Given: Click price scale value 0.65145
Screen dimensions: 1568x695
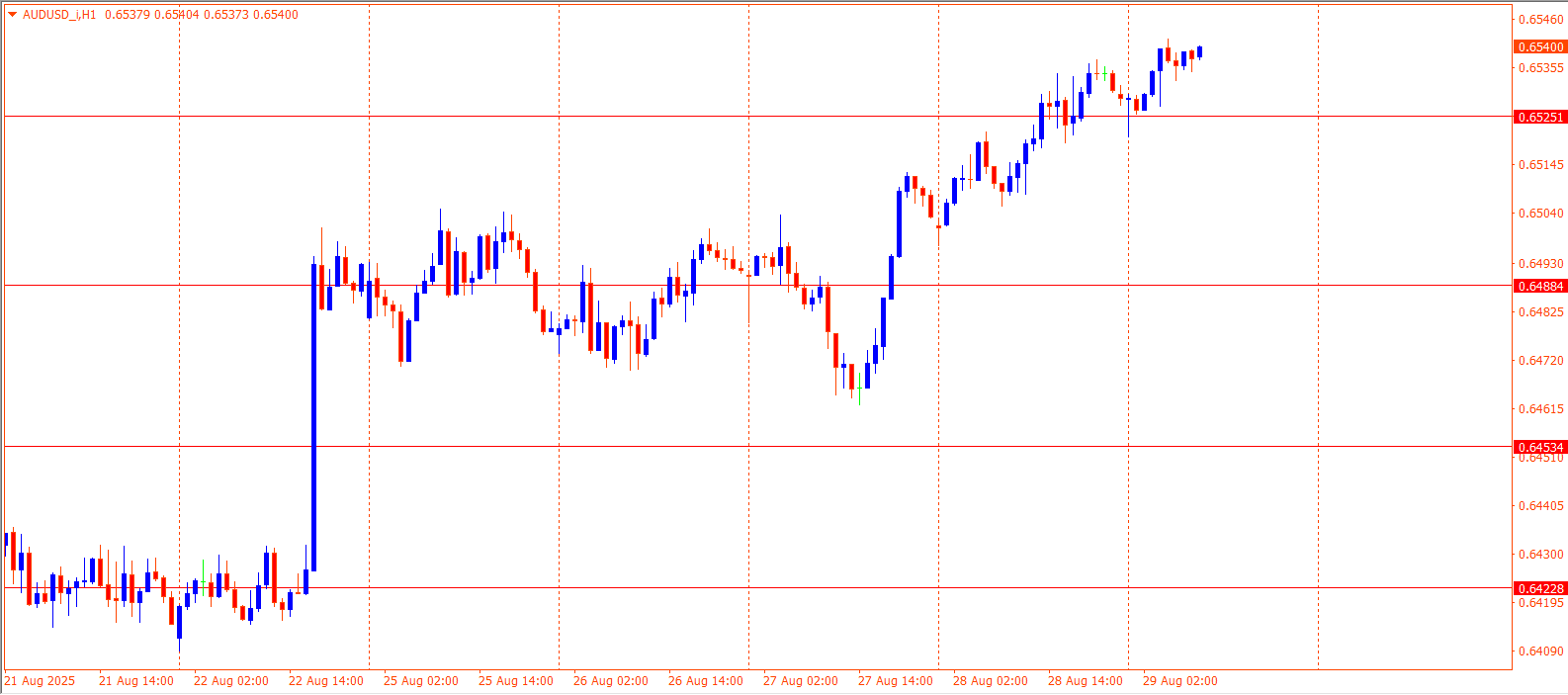Looking at the screenshot, I should (x=1541, y=165).
